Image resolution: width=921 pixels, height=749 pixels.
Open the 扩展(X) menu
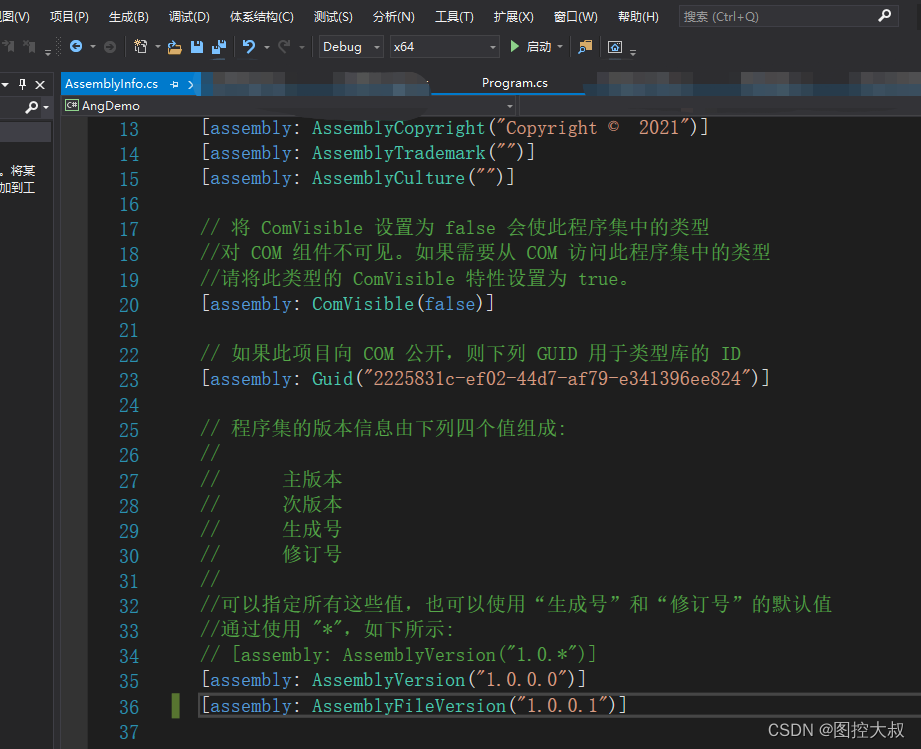click(514, 16)
